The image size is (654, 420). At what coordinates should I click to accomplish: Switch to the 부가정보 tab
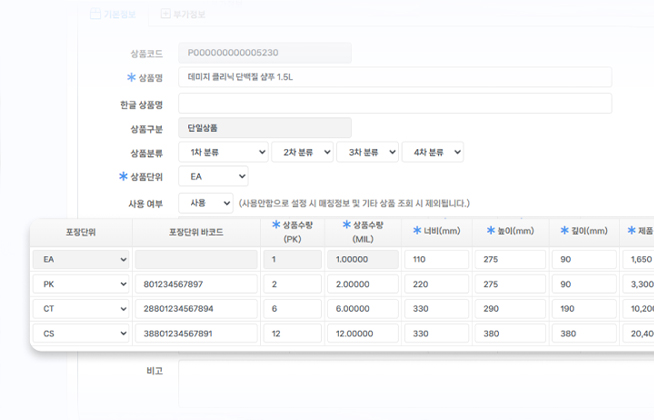click(x=183, y=15)
